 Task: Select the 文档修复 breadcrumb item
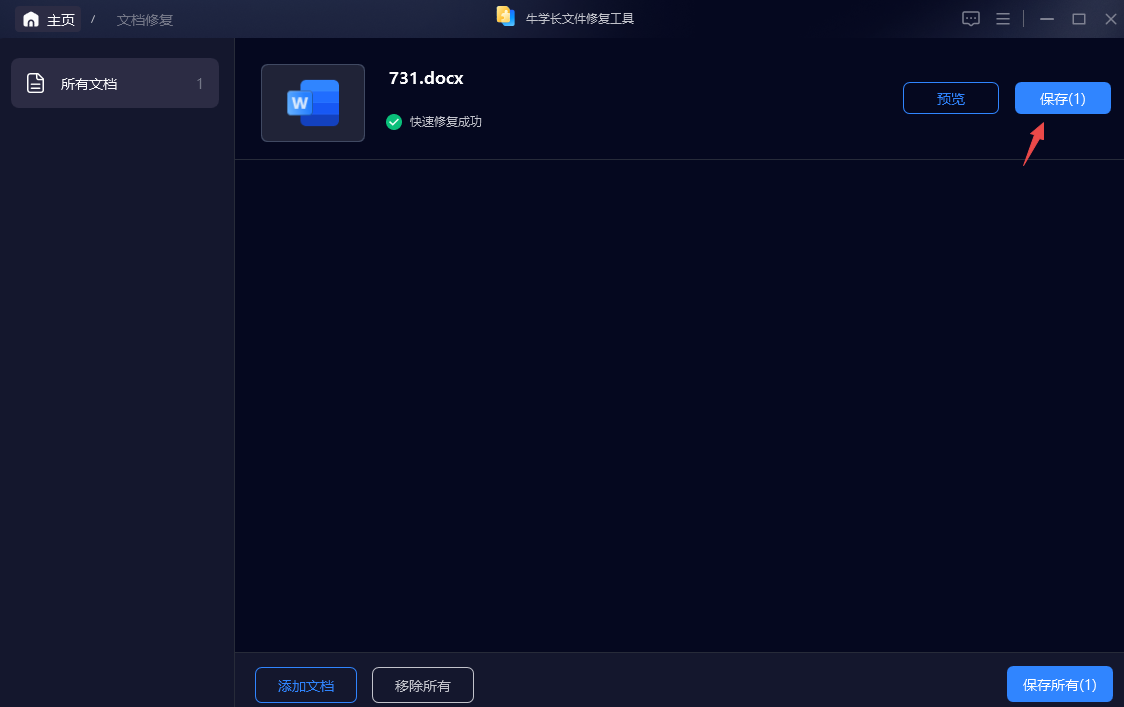pyautogui.click(x=145, y=20)
